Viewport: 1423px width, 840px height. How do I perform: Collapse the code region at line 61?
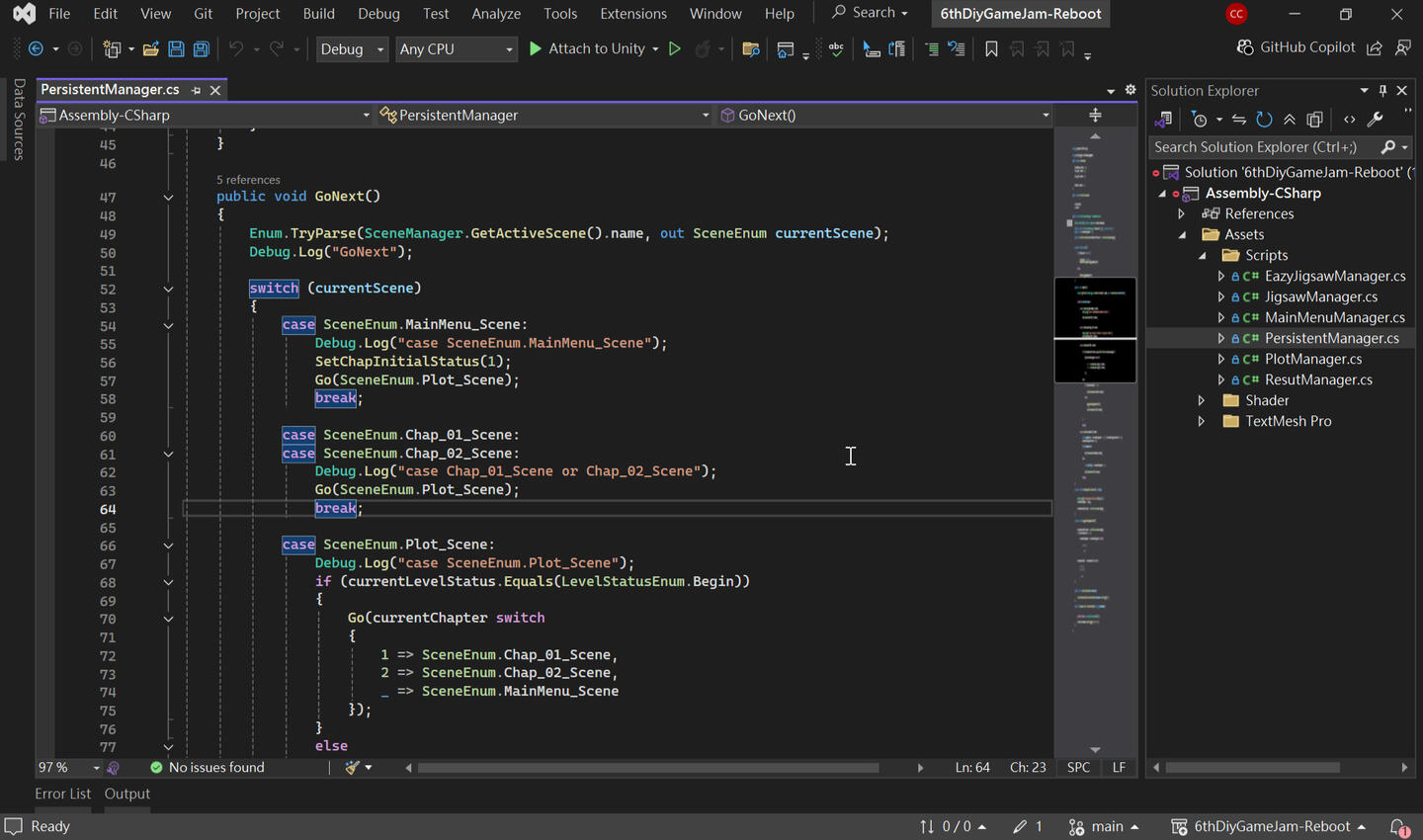pyautogui.click(x=168, y=455)
